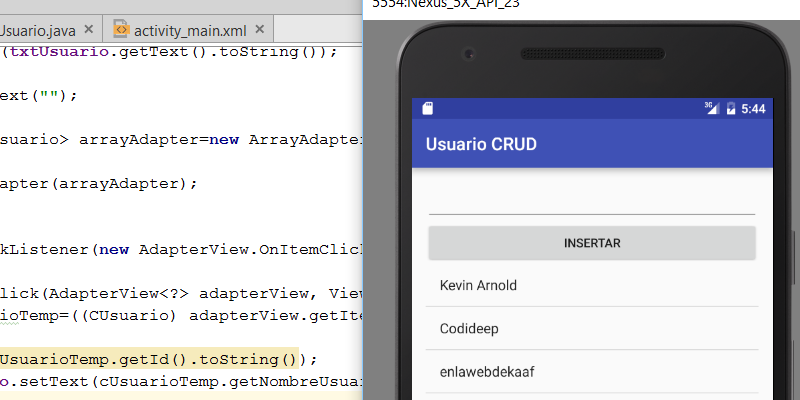Click the Nexus_5X_API_23 emulator title bar
Image resolution: width=800 pixels, height=400 pixels.
[x=580, y=4]
